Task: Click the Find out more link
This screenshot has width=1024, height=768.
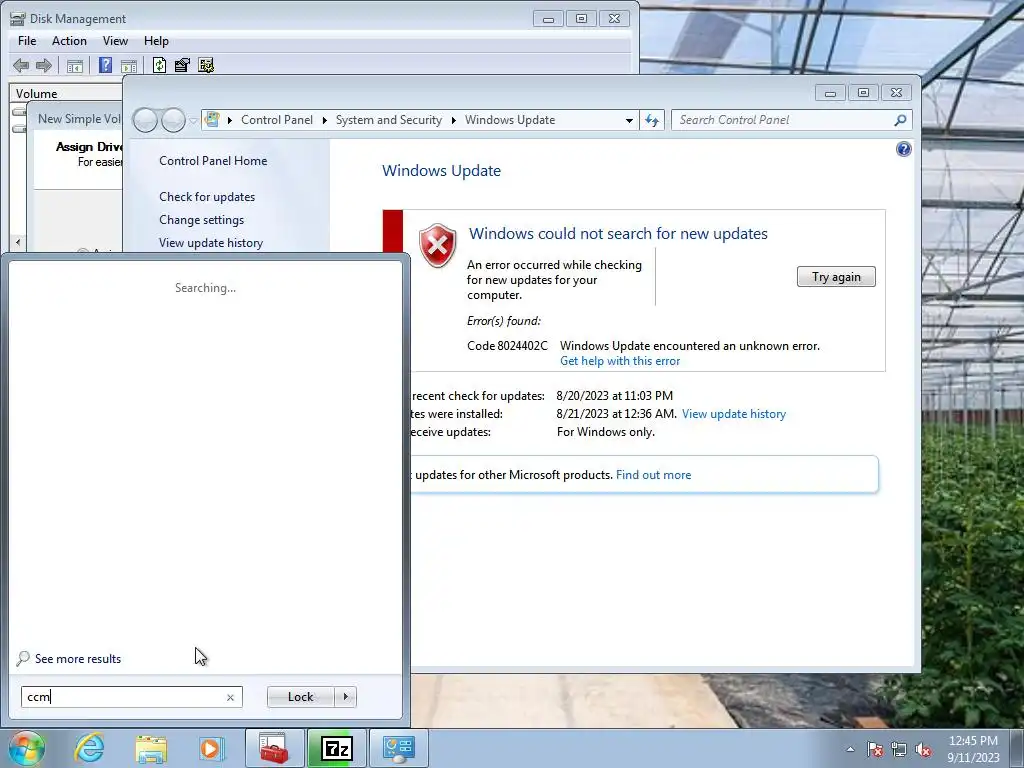Action: tap(653, 475)
